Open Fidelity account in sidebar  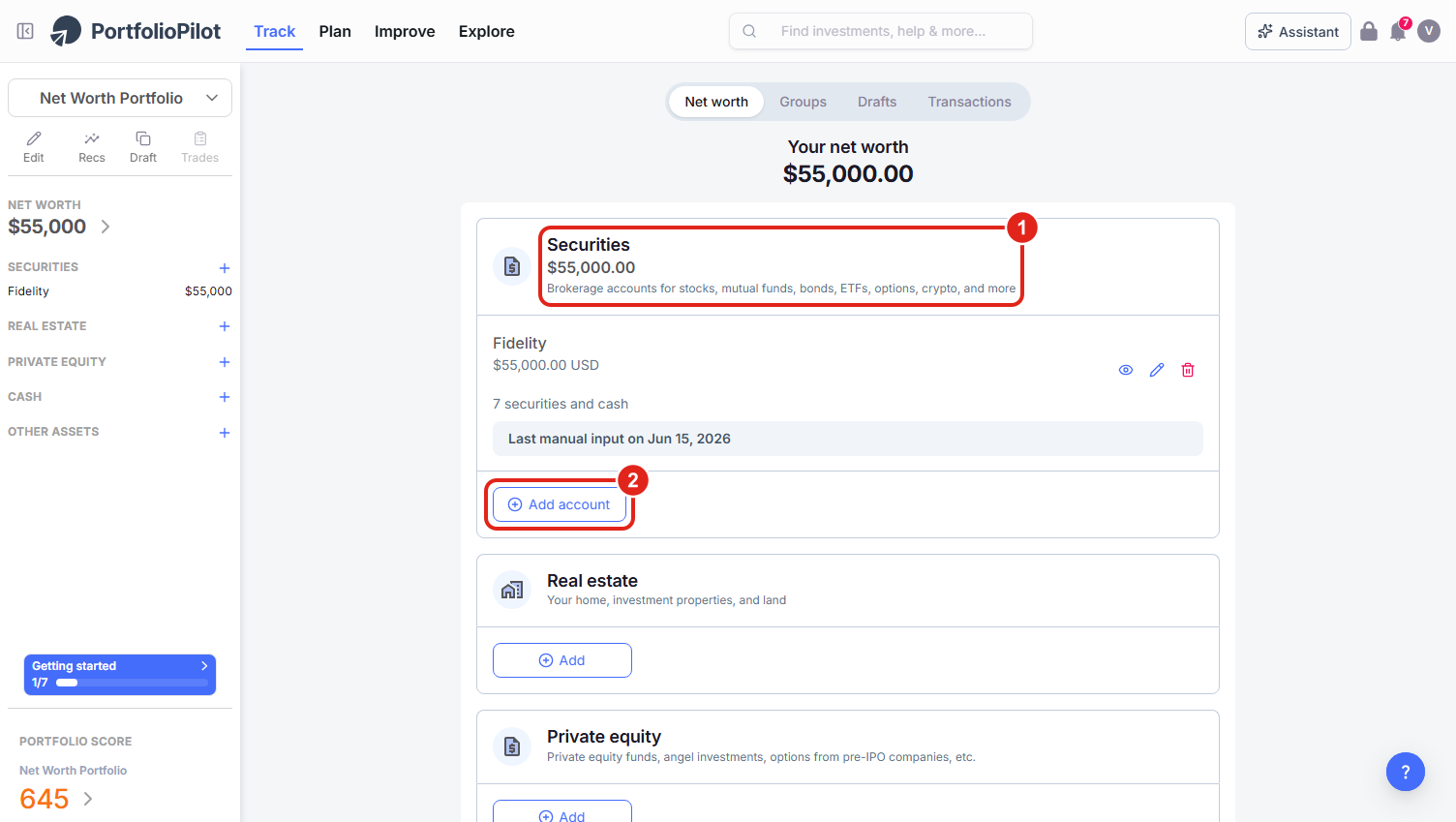[120, 291]
